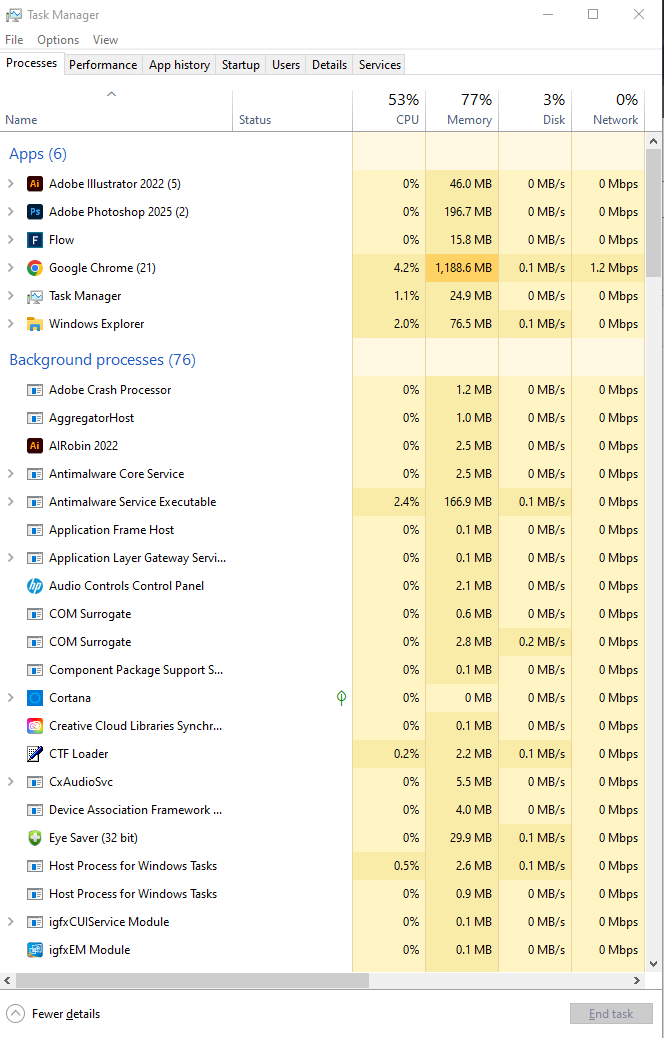The height and width of the screenshot is (1038, 664).
Task: Click the Windows Explorer folder icon
Action: click(35, 324)
